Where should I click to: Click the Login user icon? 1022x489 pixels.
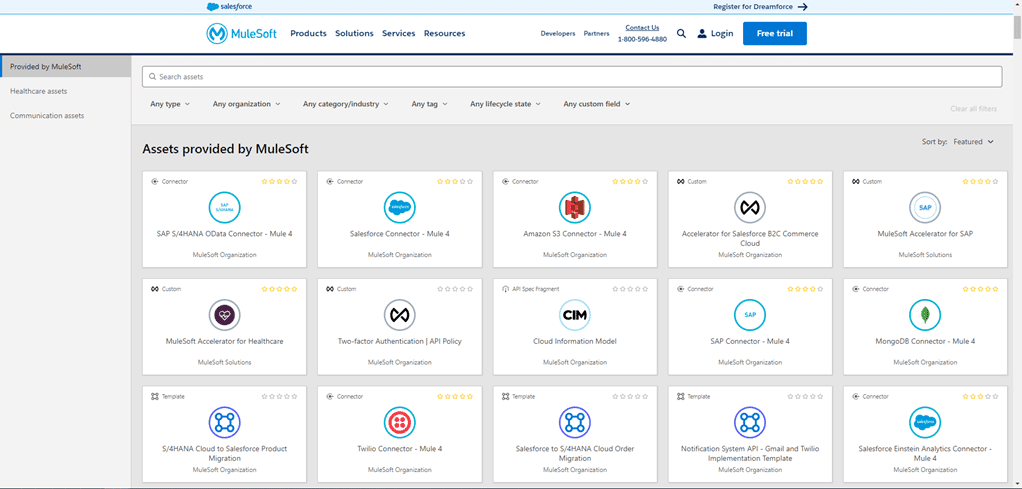[702, 33]
